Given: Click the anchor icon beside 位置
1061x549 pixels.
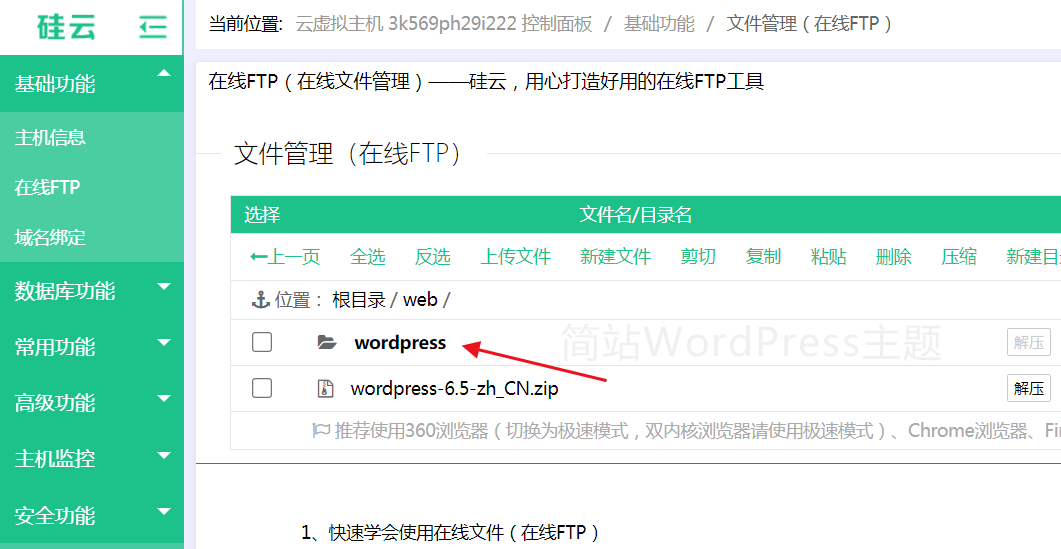Looking at the screenshot, I should 260,300.
